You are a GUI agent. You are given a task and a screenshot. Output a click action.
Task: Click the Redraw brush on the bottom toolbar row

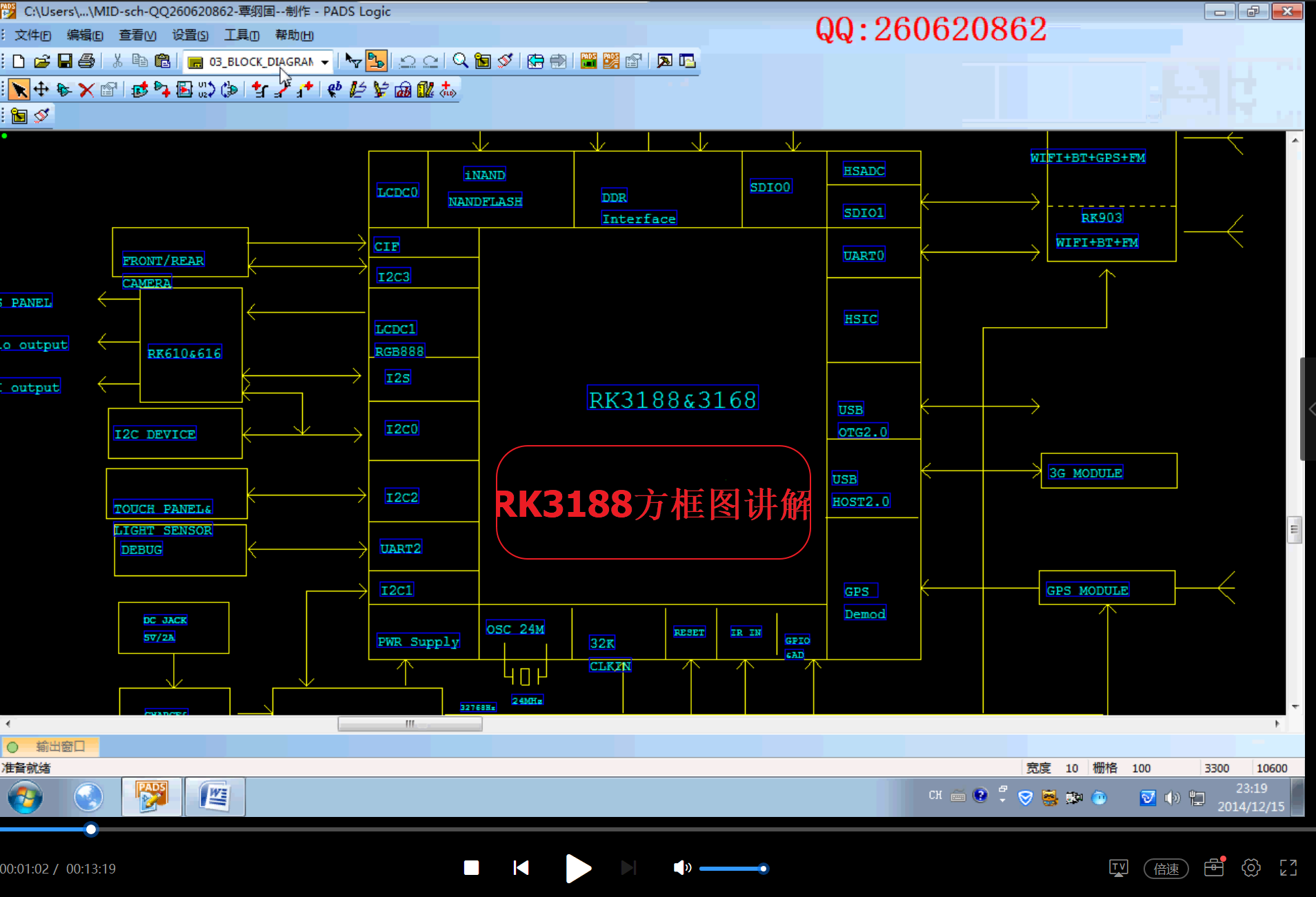pyautogui.click(x=42, y=116)
